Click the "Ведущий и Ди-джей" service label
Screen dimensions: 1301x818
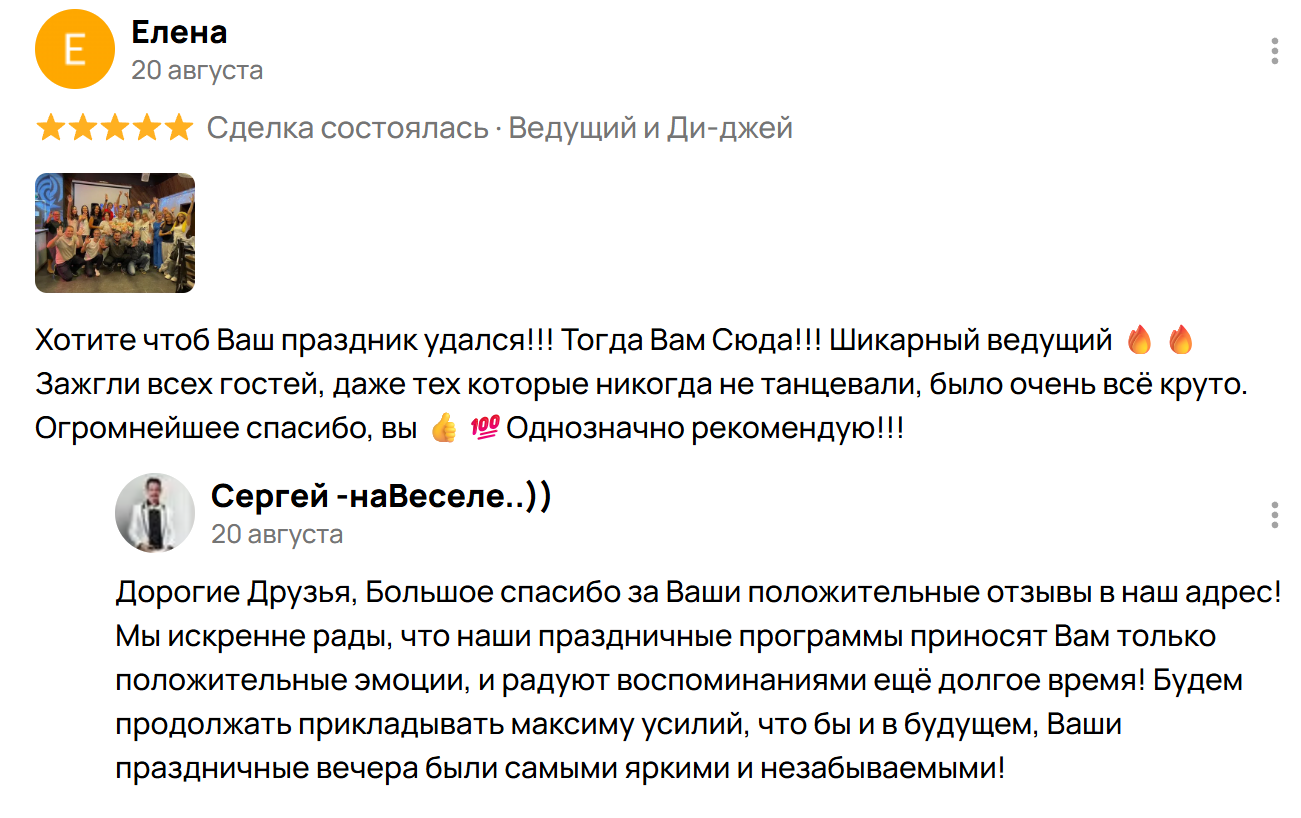(650, 128)
